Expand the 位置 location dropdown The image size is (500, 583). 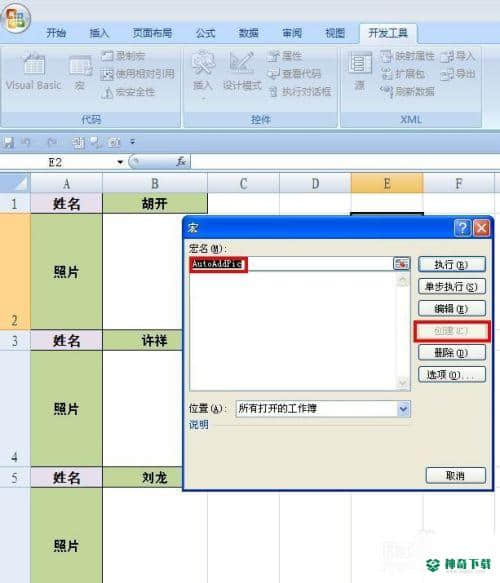click(404, 409)
